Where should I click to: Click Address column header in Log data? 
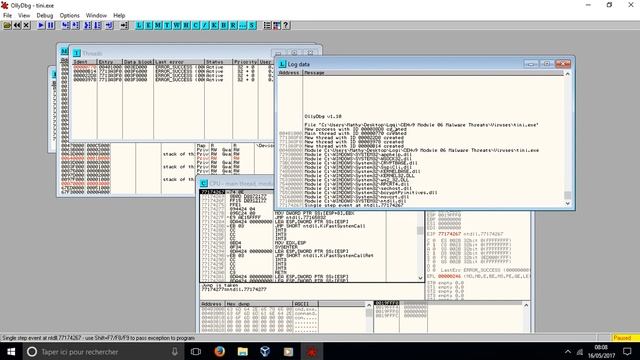click(290, 73)
